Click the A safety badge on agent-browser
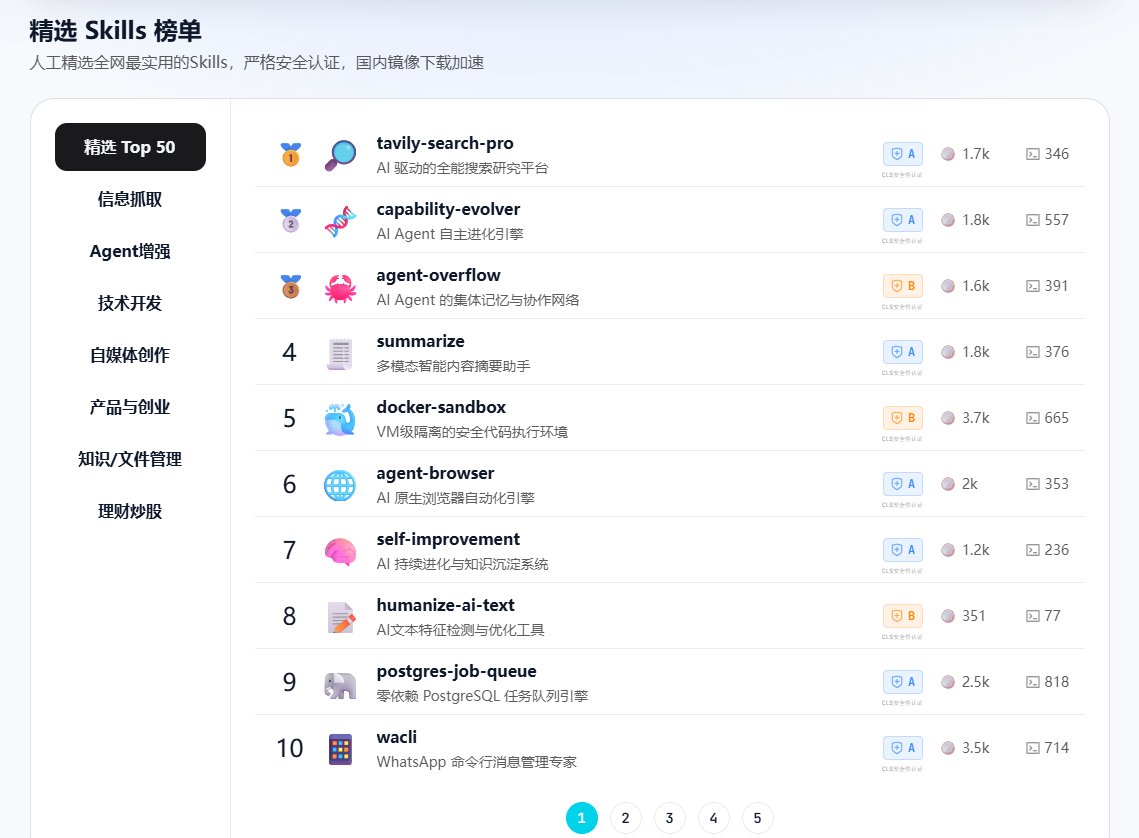The height and width of the screenshot is (838, 1139). tap(903, 483)
